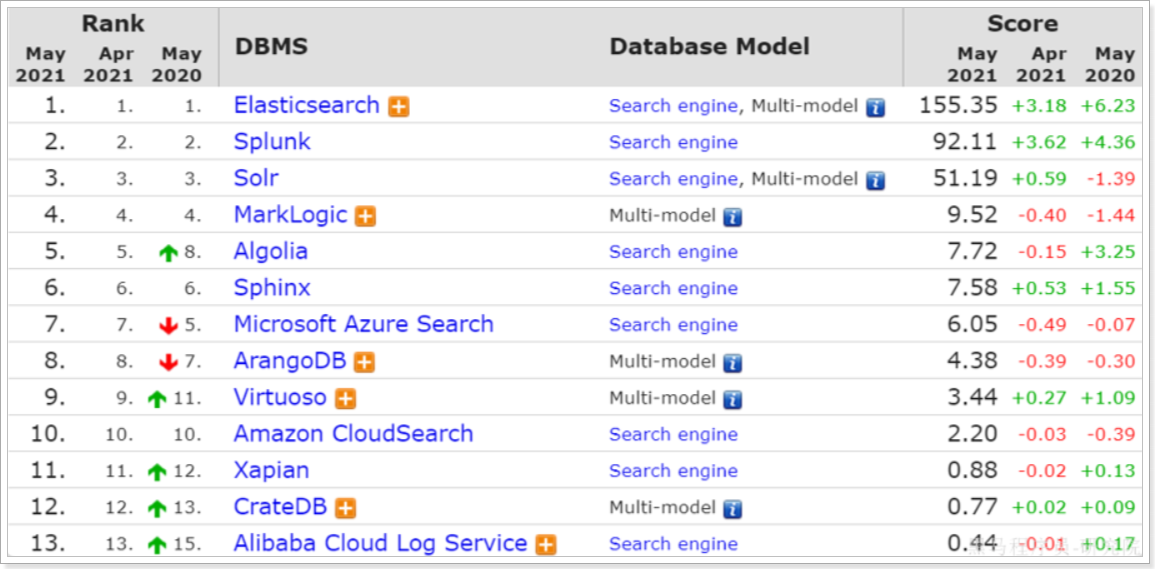Viewport: 1155px width, 569px height.
Task: Click Search engine link in Algolia row
Action: pos(673,252)
